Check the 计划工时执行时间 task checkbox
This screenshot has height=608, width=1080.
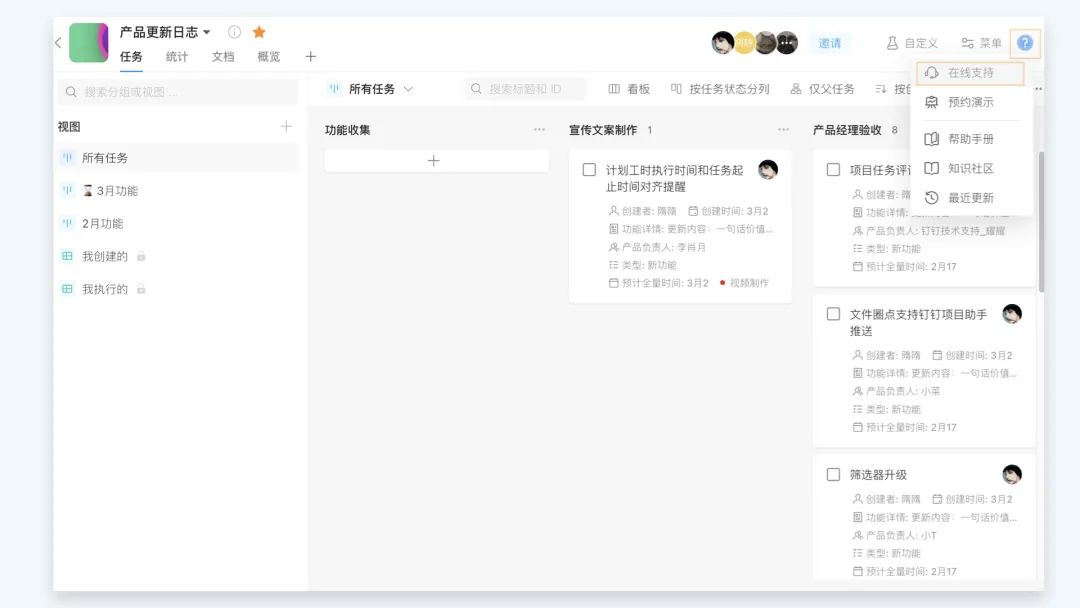pos(589,170)
